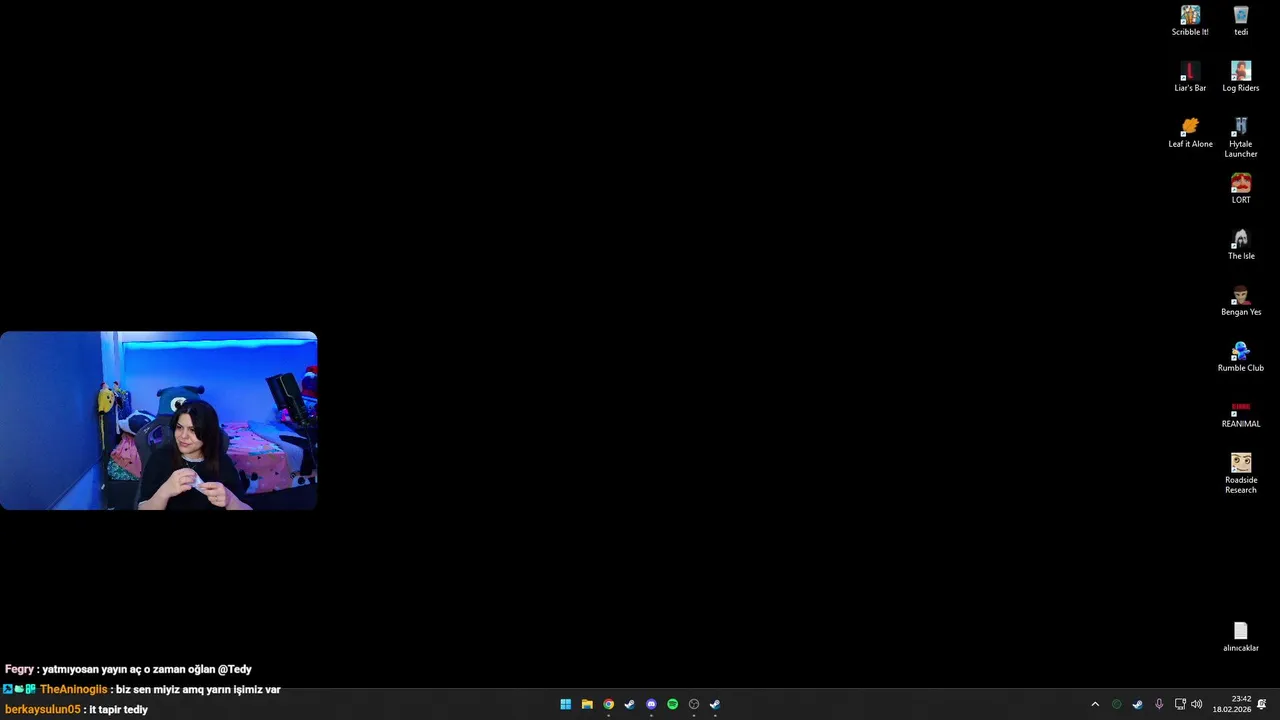
Task: Open the tedi recycle bin icon
Action: 1241,21
